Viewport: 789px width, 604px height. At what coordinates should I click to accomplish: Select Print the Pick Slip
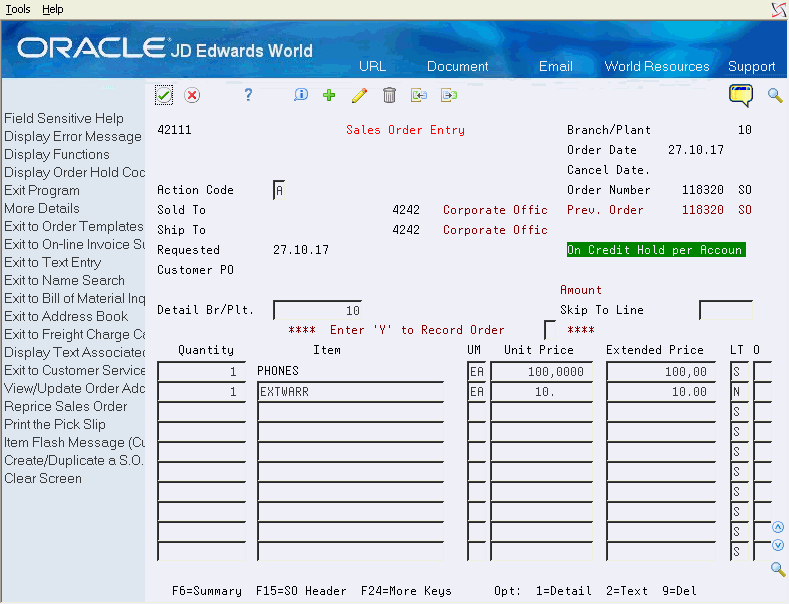[x=55, y=424]
